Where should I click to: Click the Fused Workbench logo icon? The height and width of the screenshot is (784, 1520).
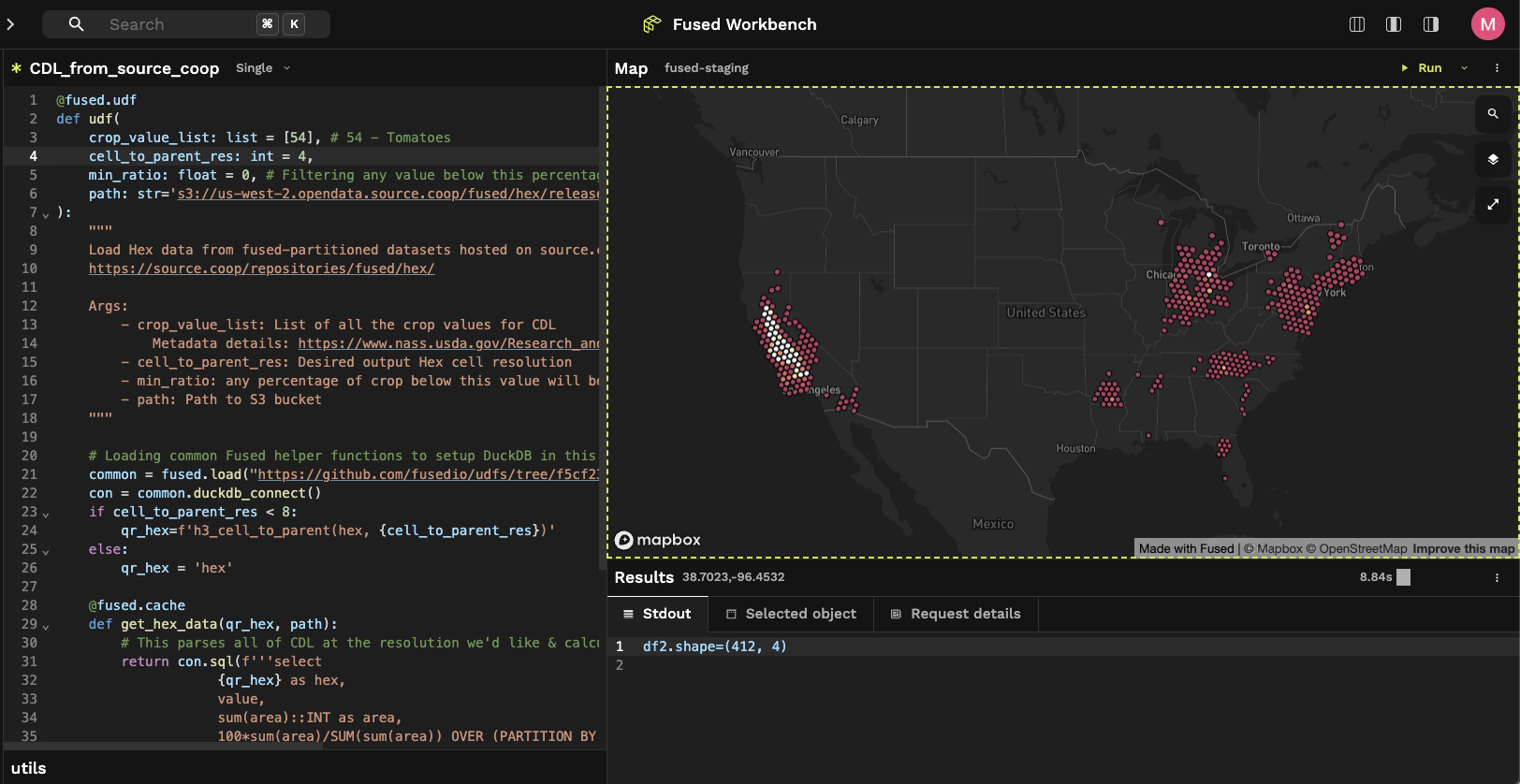(x=652, y=24)
